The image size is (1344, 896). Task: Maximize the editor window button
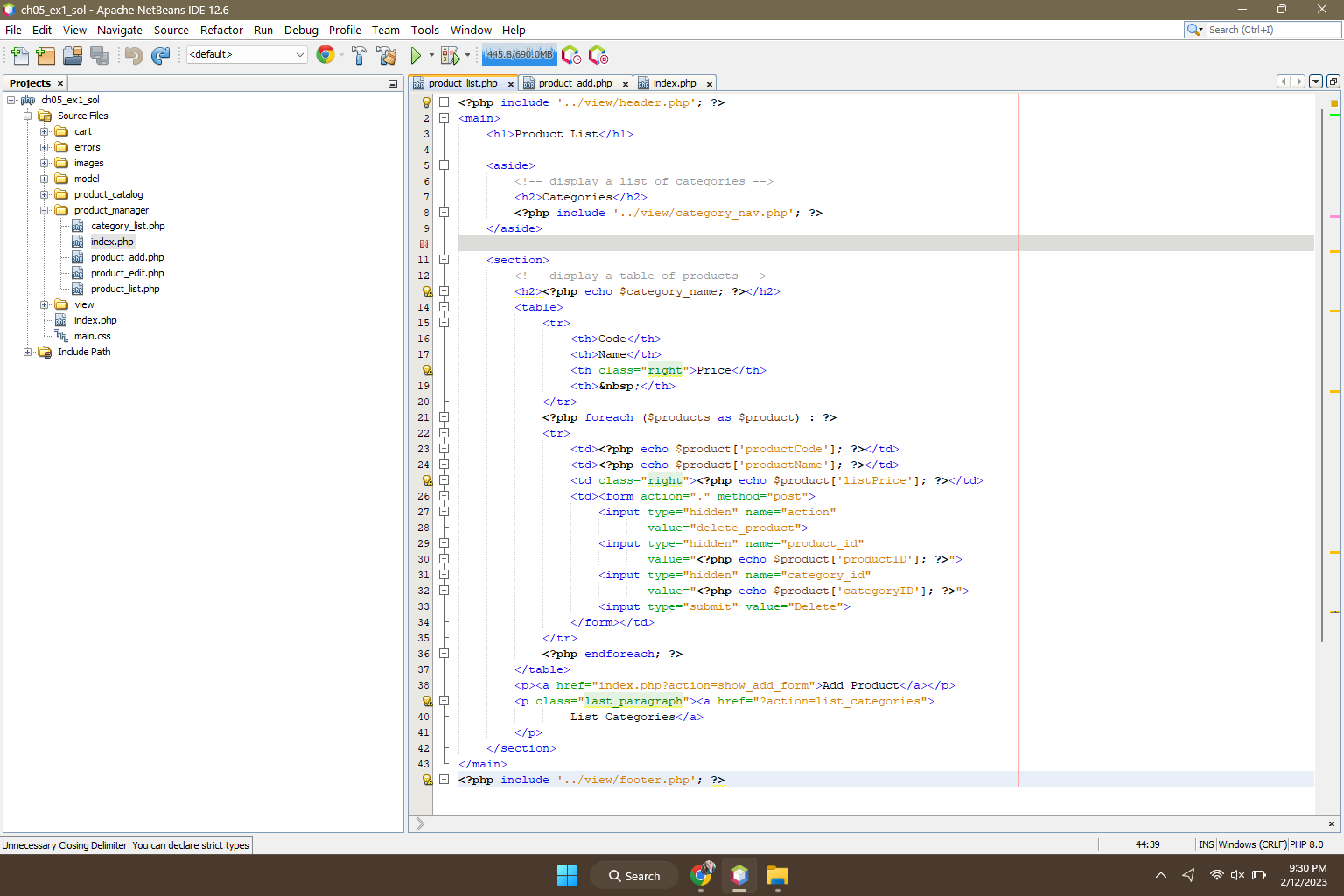[1333, 81]
